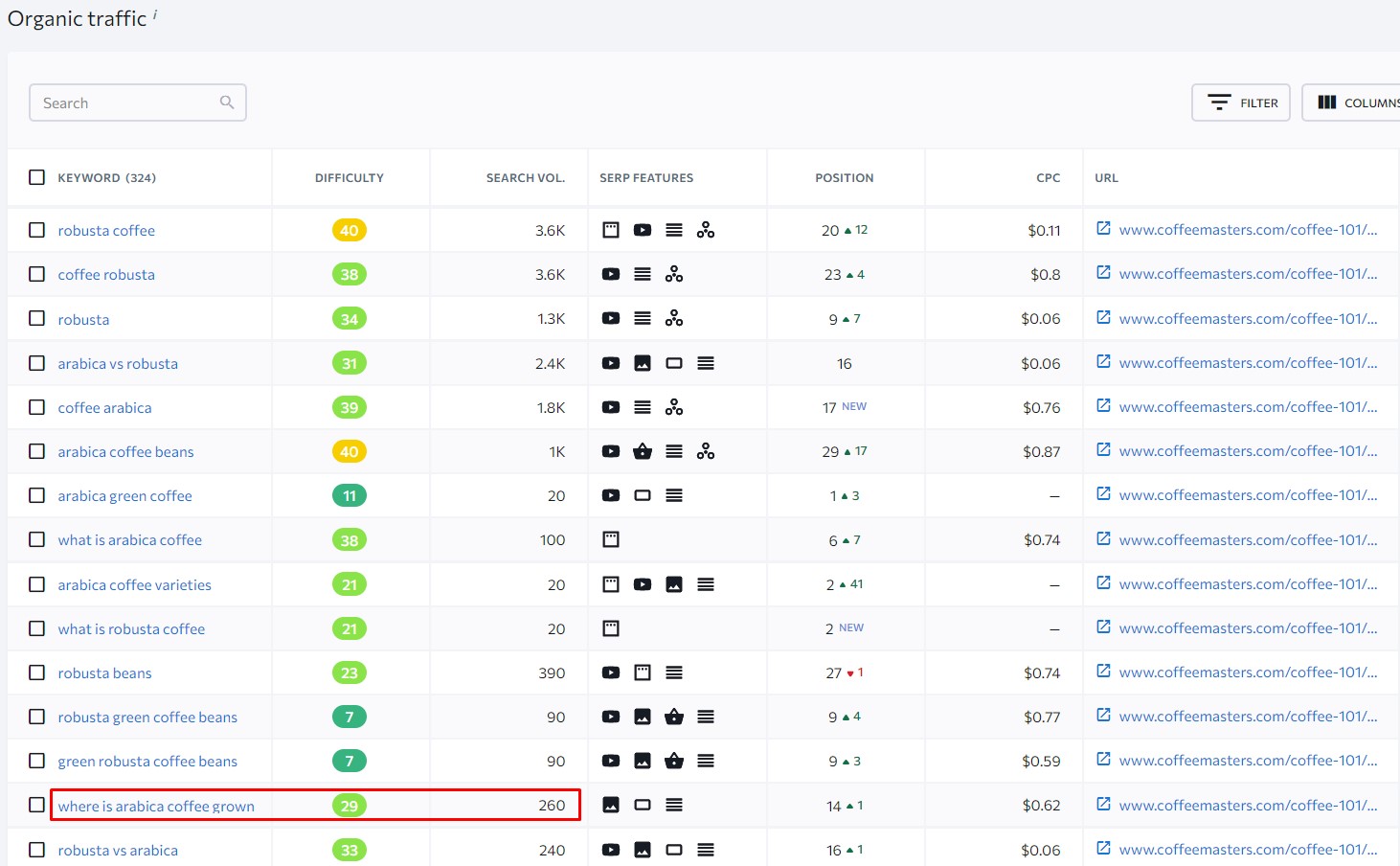
Task: Open keyword link arabica coffee varieties
Action: click(134, 584)
